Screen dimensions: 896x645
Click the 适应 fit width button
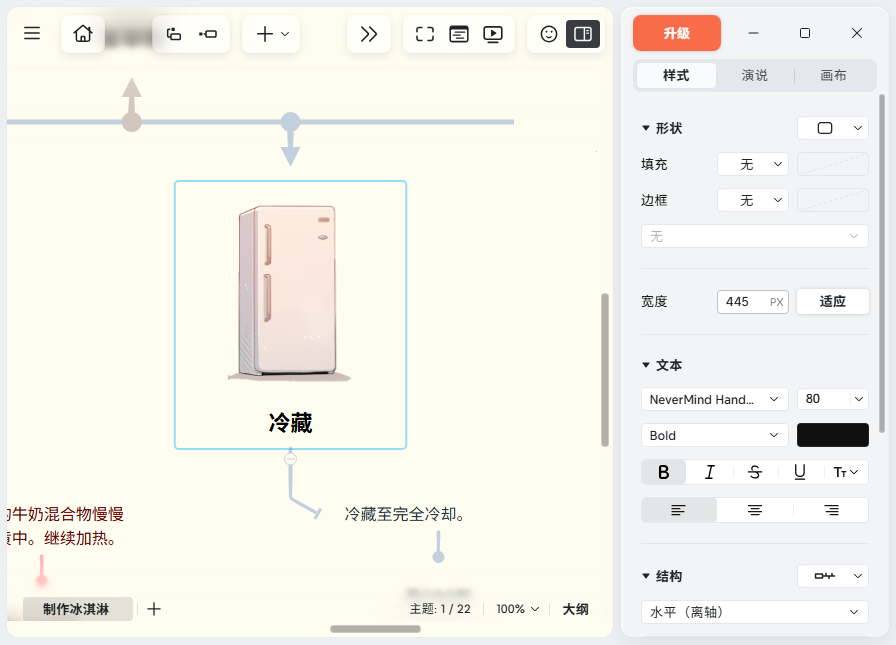pos(833,302)
